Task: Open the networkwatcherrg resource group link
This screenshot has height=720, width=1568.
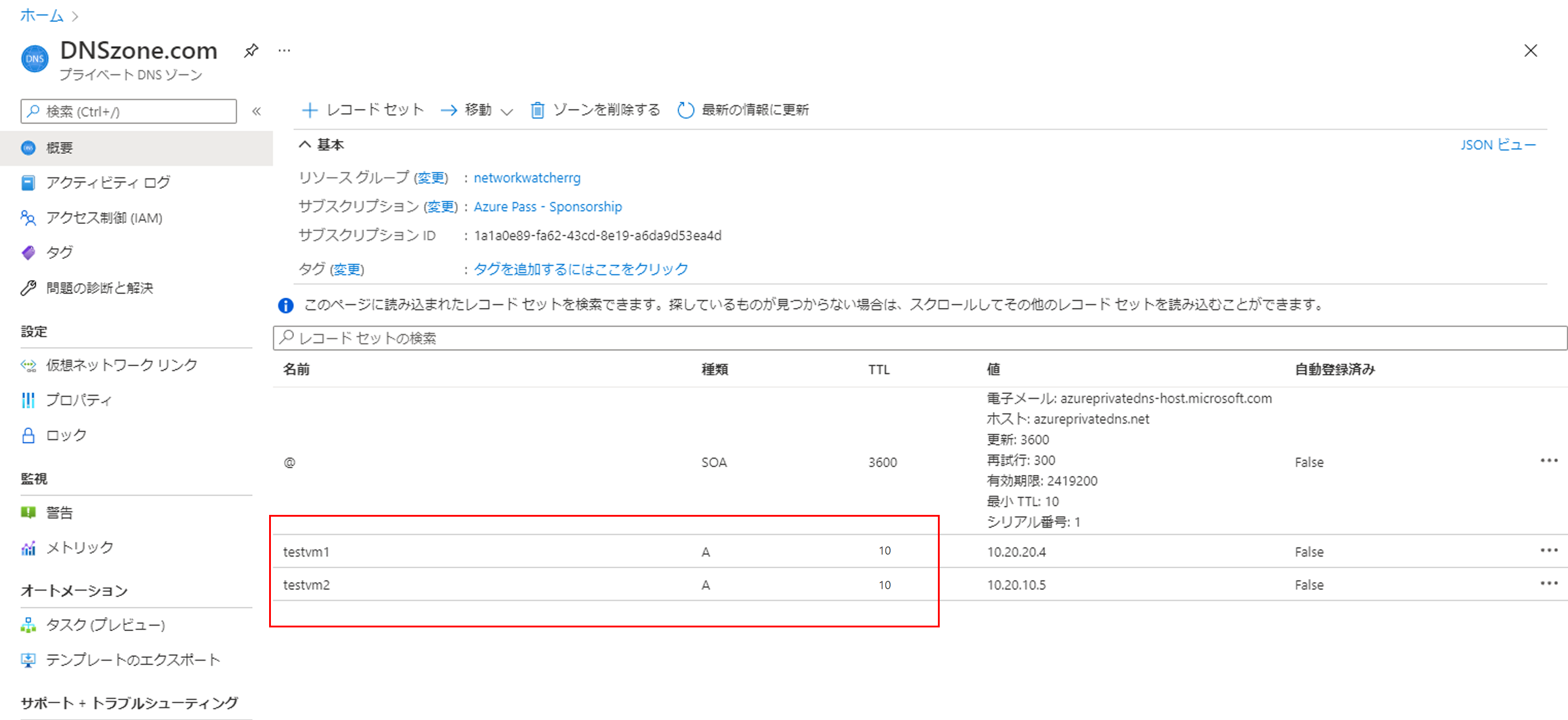Action: pyautogui.click(x=527, y=178)
